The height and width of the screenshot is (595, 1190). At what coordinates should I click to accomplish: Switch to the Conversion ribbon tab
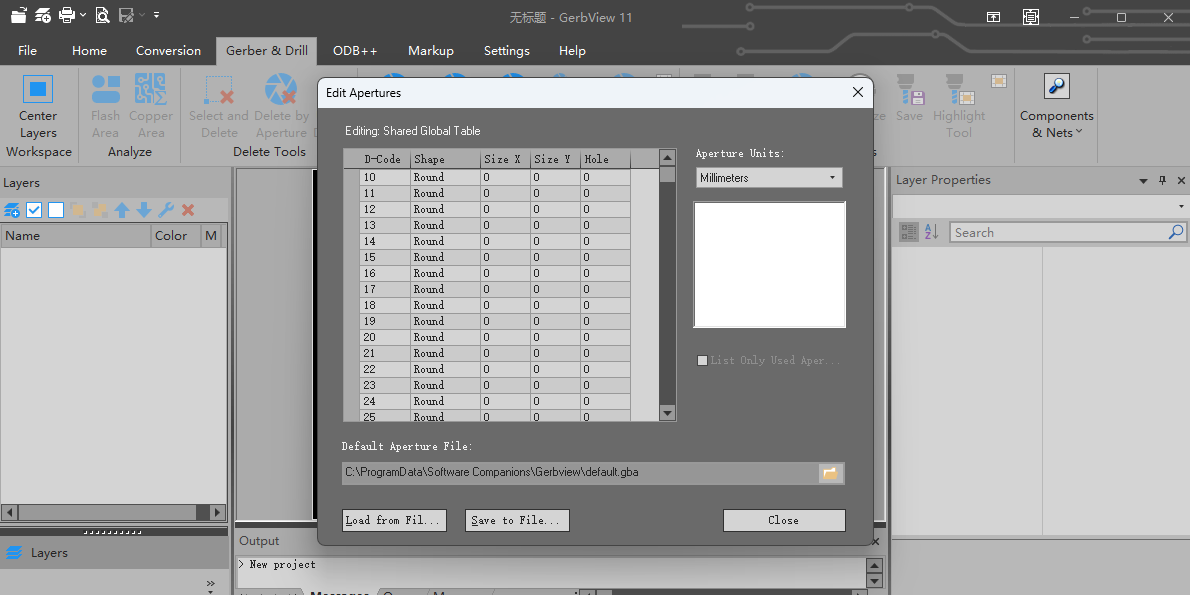(168, 51)
